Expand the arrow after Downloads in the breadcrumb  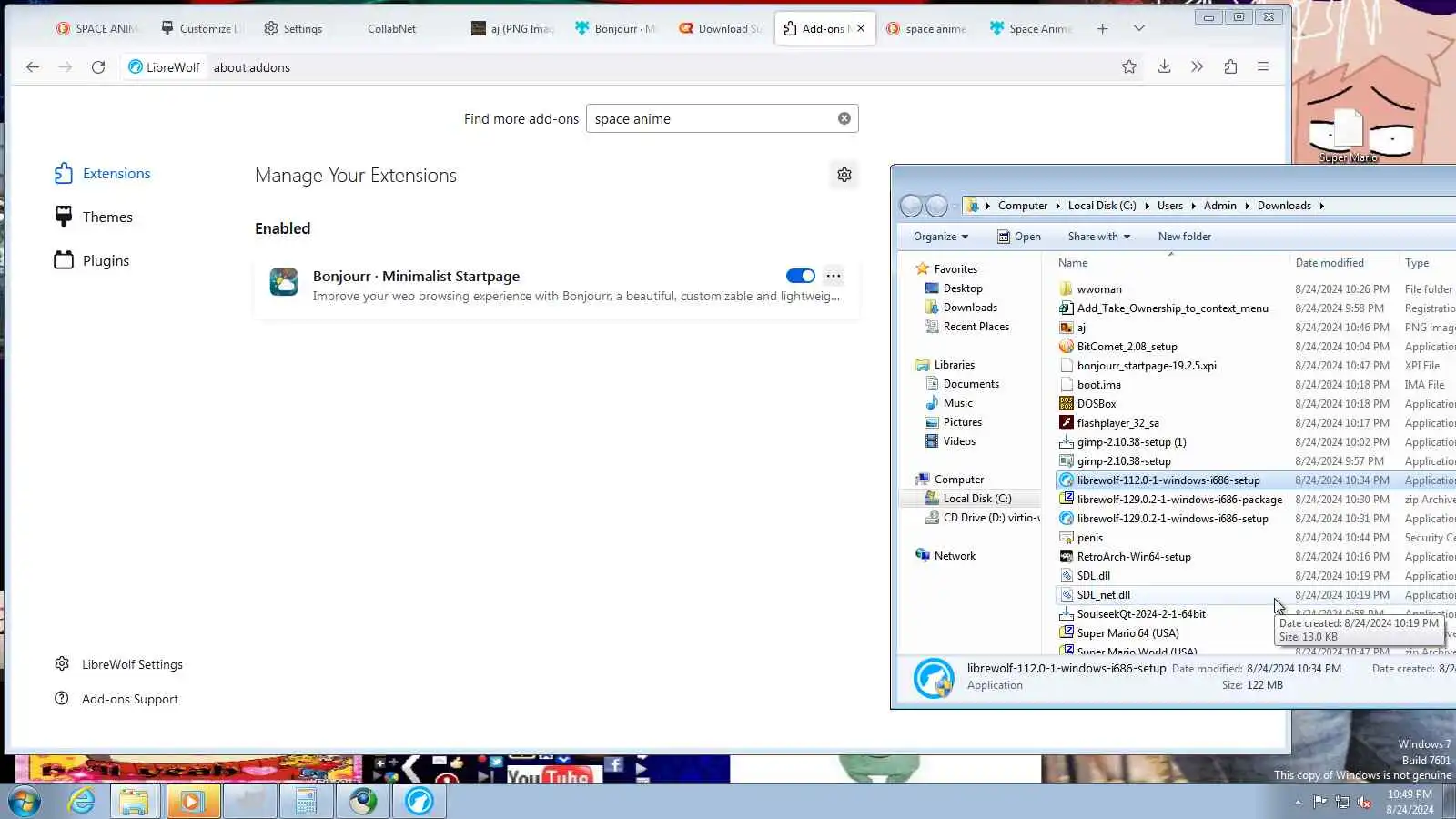pos(1321,206)
